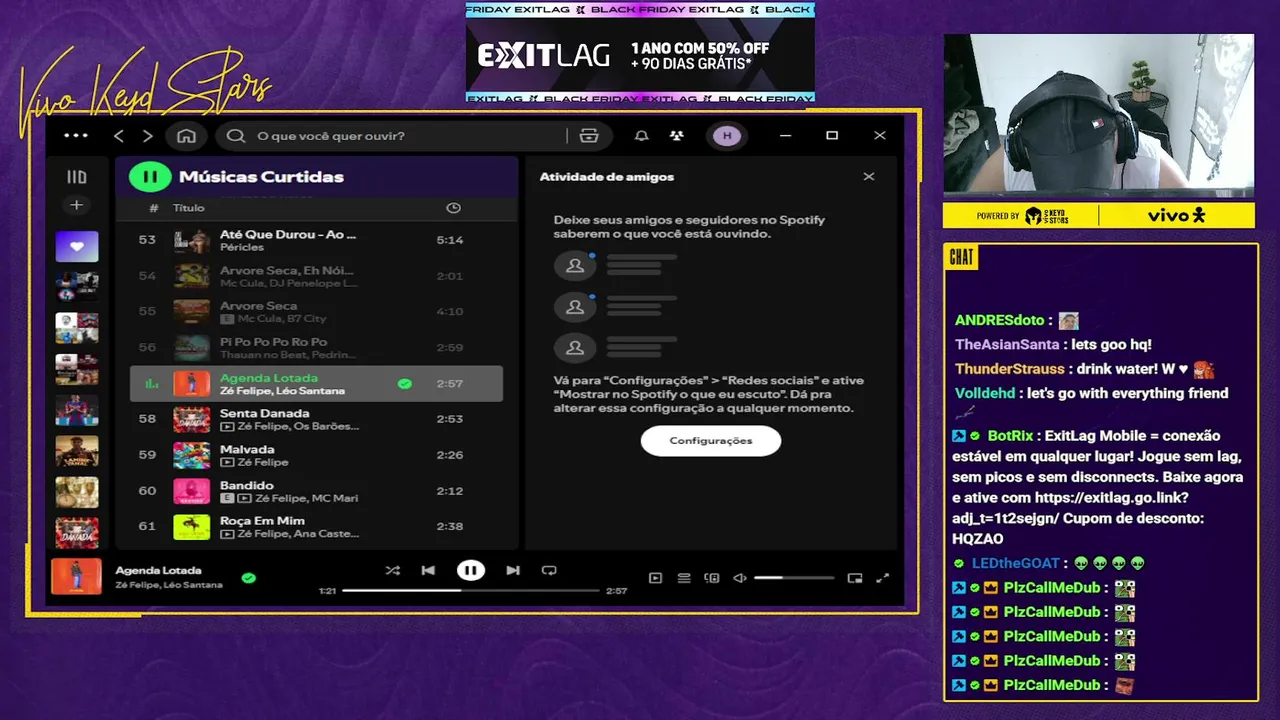Open the Browse icon in search bar
Viewport: 1280px width, 720px height.
(589, 136)
